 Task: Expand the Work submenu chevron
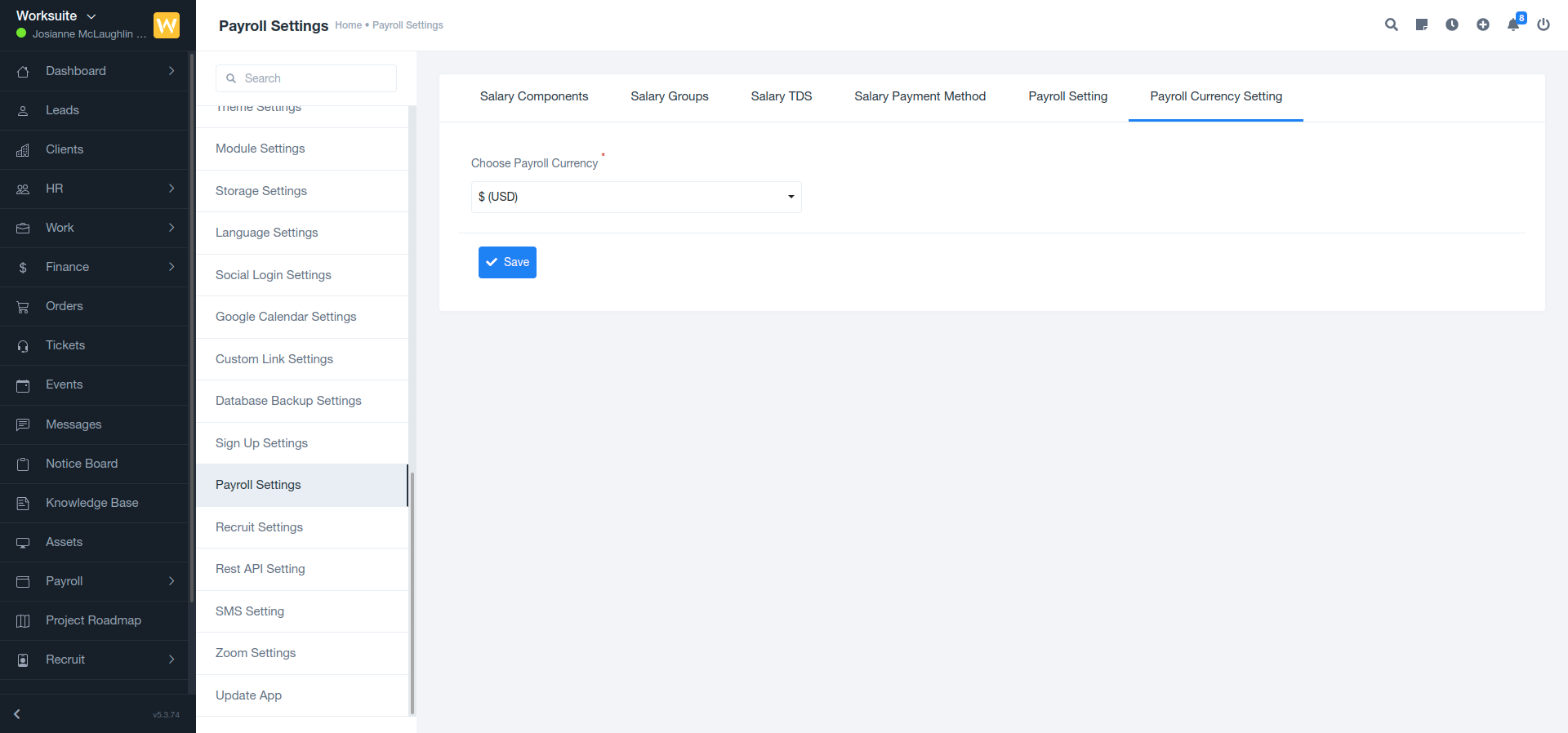pyautogui.click(x=171, y=228)
